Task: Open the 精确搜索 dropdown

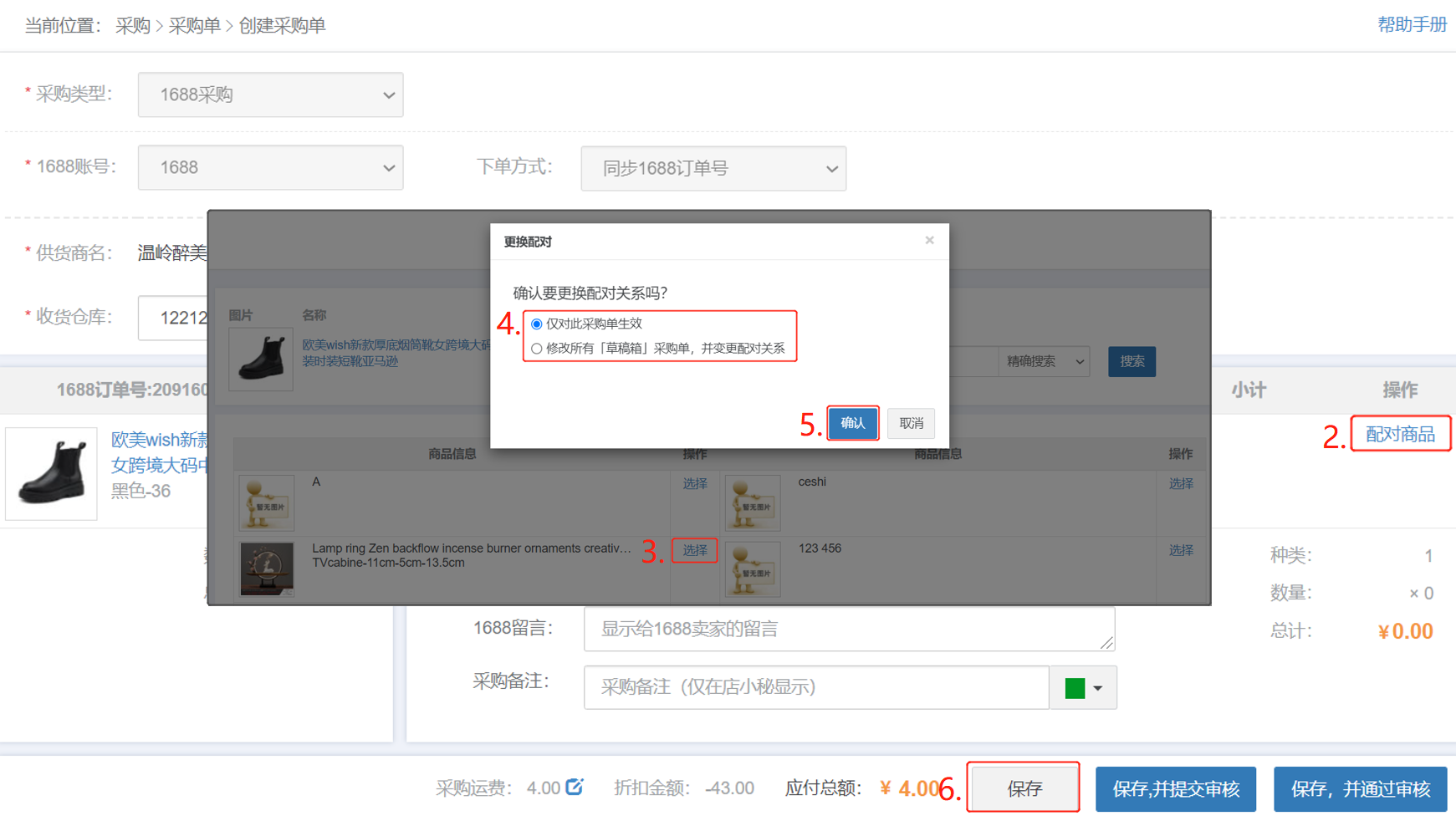Action: pyautogui.click(x=1044, y=361)
